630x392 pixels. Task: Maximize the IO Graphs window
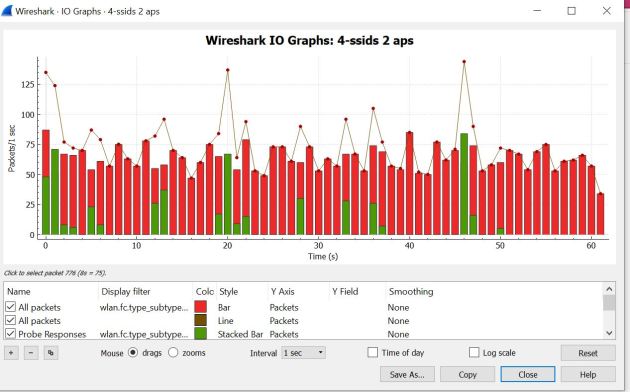point(571,11)
